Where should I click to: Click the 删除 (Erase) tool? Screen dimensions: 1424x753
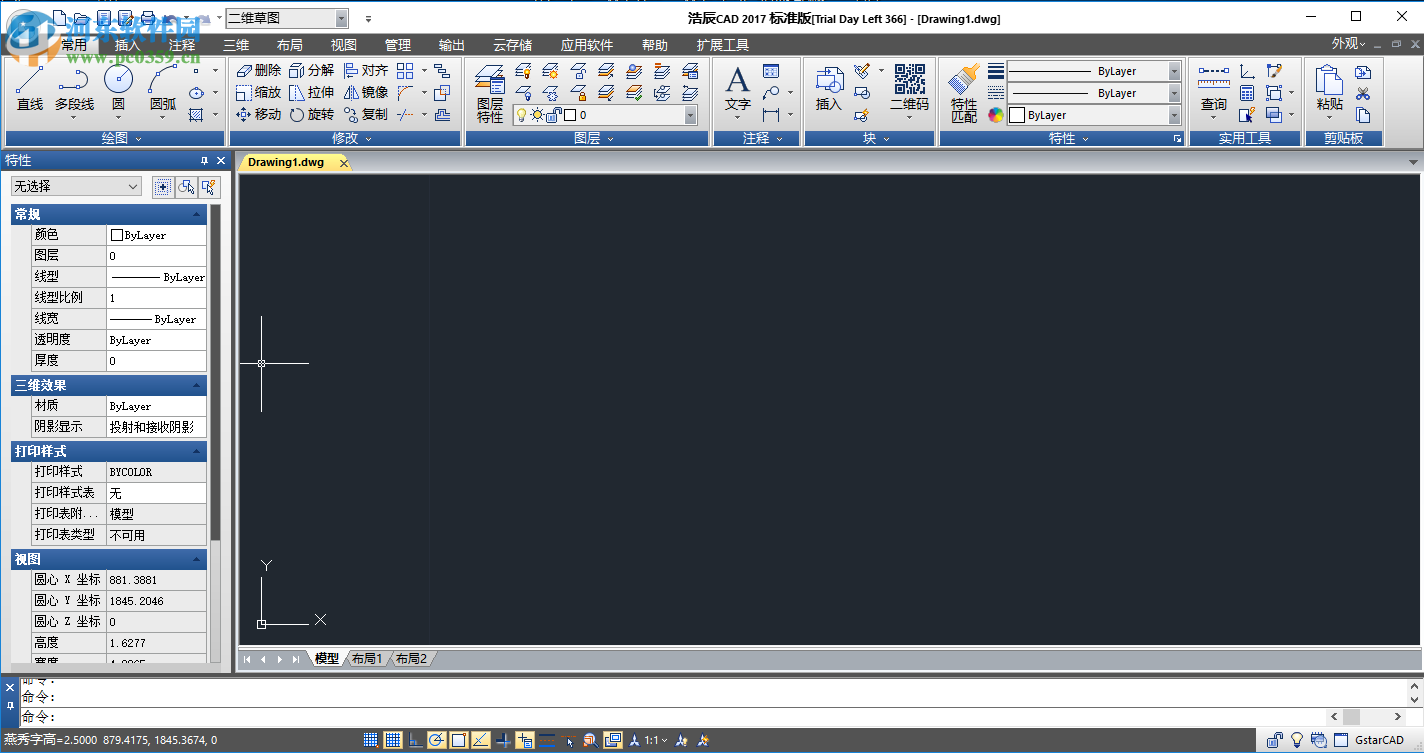(x=258, y=70)
